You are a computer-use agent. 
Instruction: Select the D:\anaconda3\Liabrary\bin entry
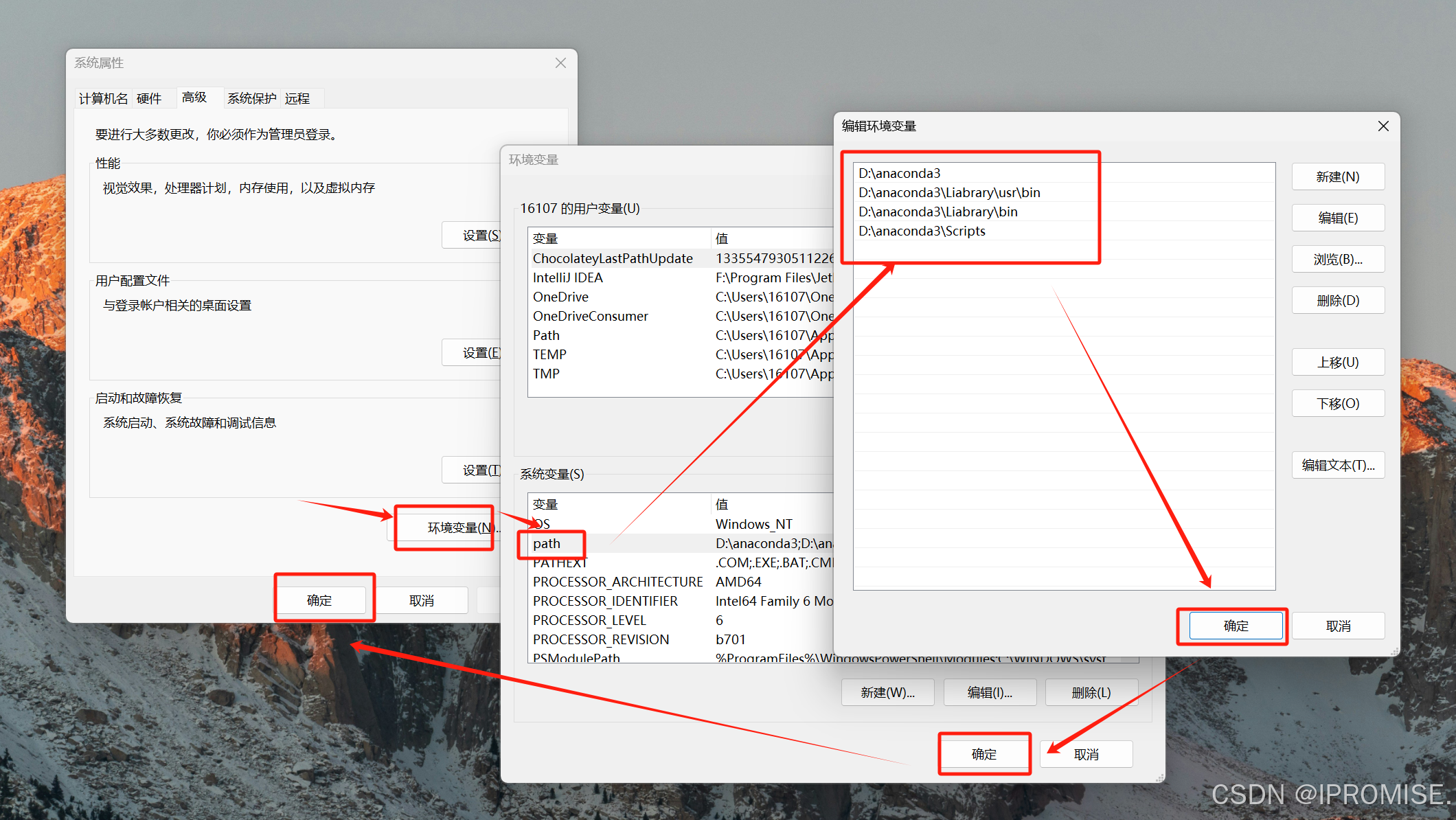[937, 212]
